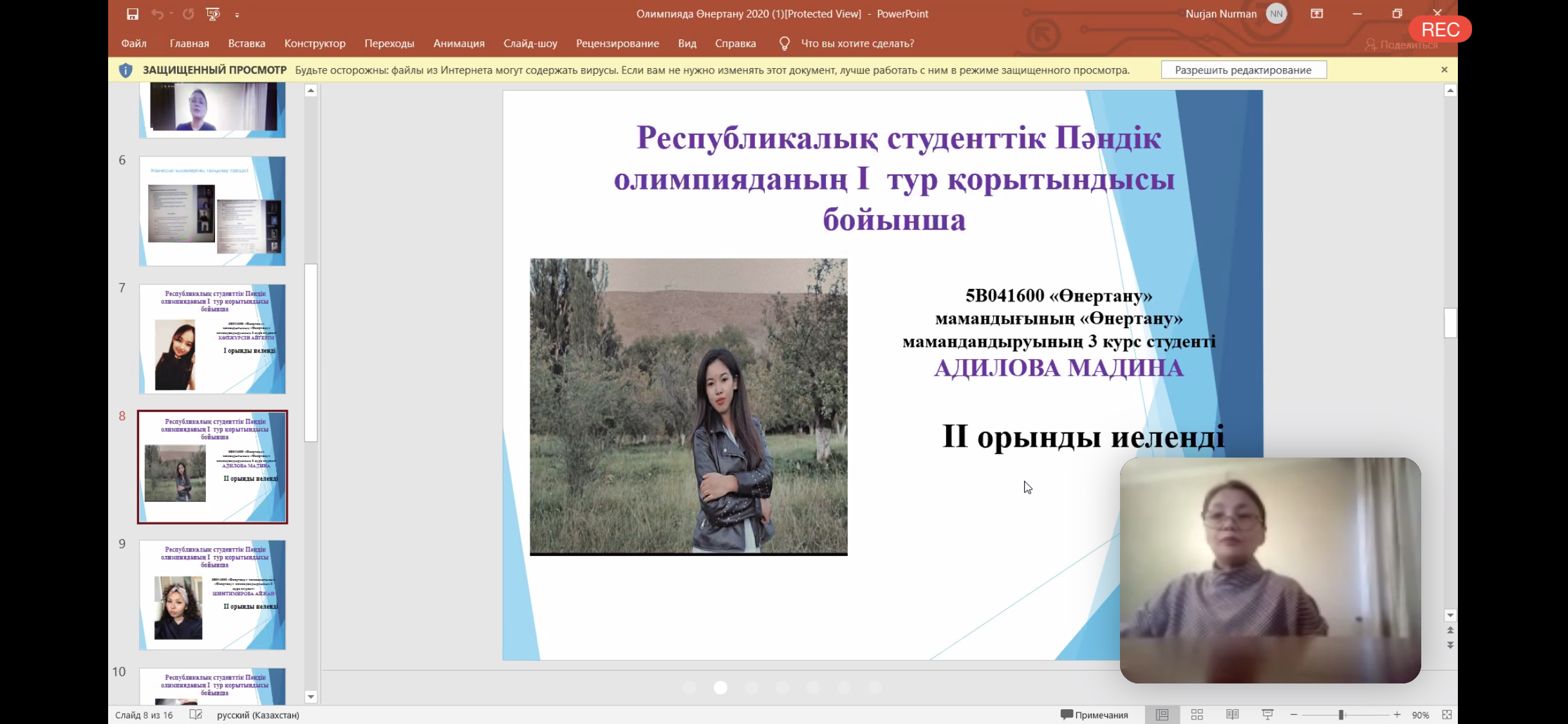This screenshot has width=1568, height=724.
Task: Click 'II орынды иеленді' text
Action: point(1083,437)
